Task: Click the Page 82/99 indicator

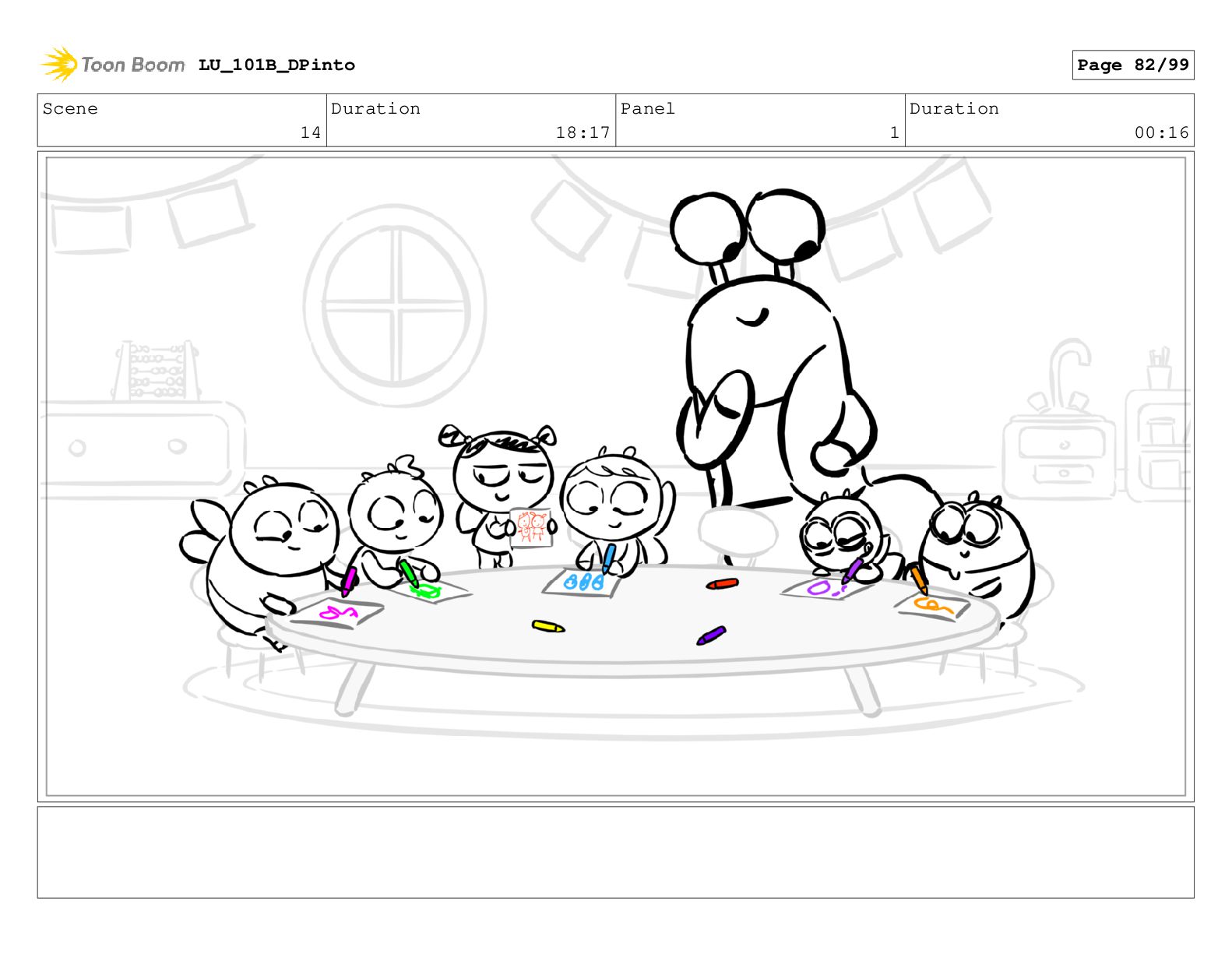Action: coord(1132,65)
